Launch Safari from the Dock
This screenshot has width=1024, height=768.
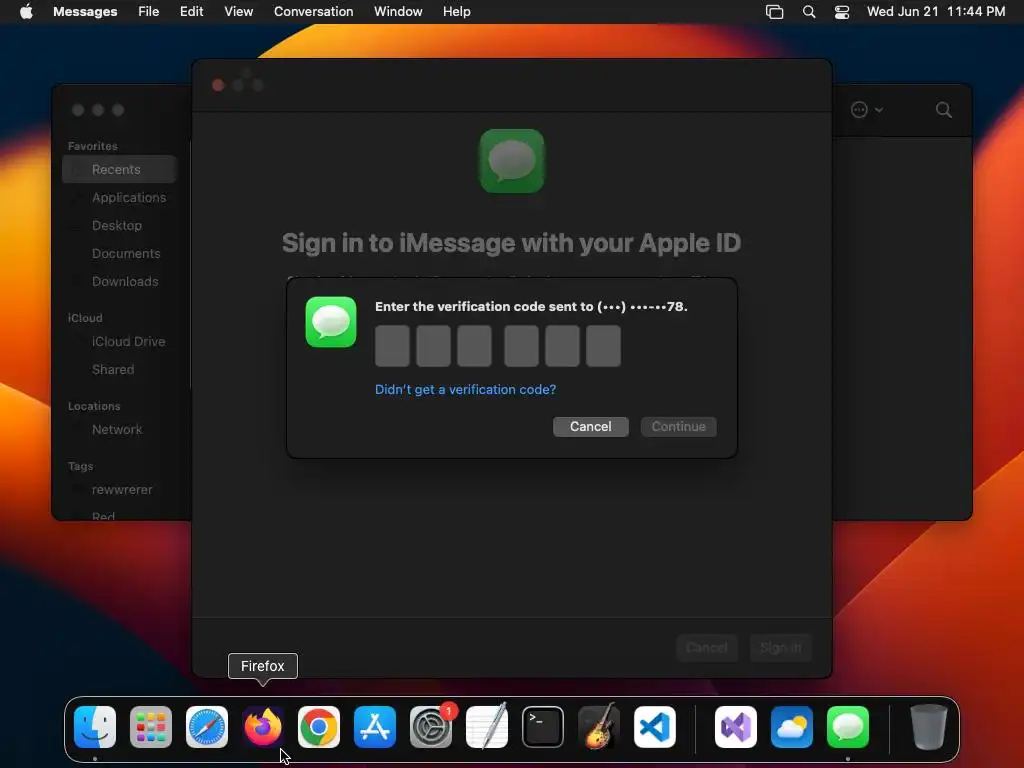point(207,727)
